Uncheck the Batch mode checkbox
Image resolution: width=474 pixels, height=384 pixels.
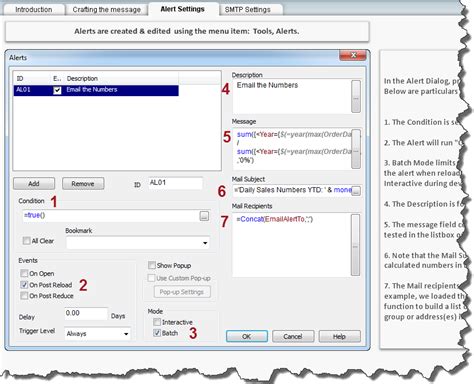(x=157, y=333)
